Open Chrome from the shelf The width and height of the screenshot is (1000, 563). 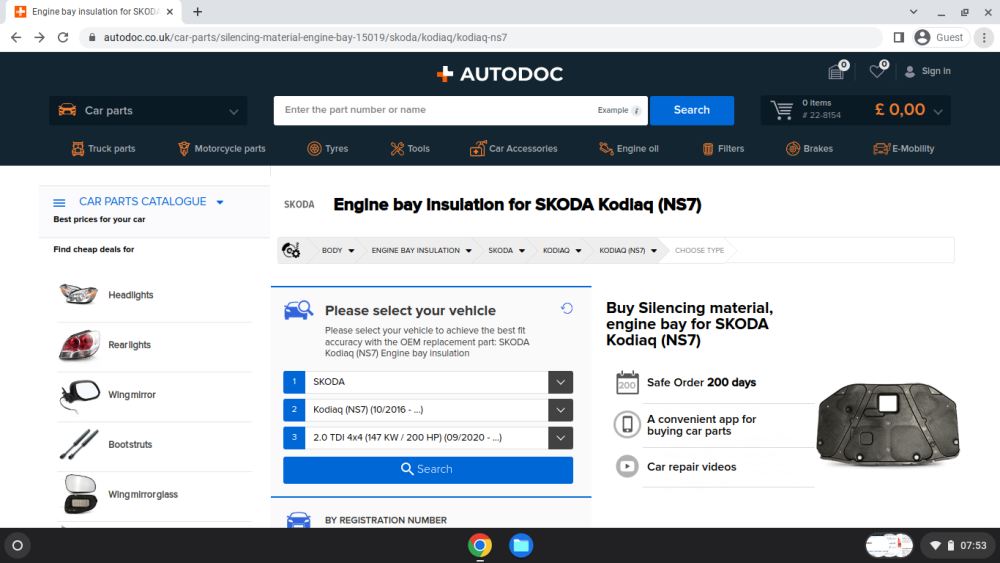(x=480, y=545)
